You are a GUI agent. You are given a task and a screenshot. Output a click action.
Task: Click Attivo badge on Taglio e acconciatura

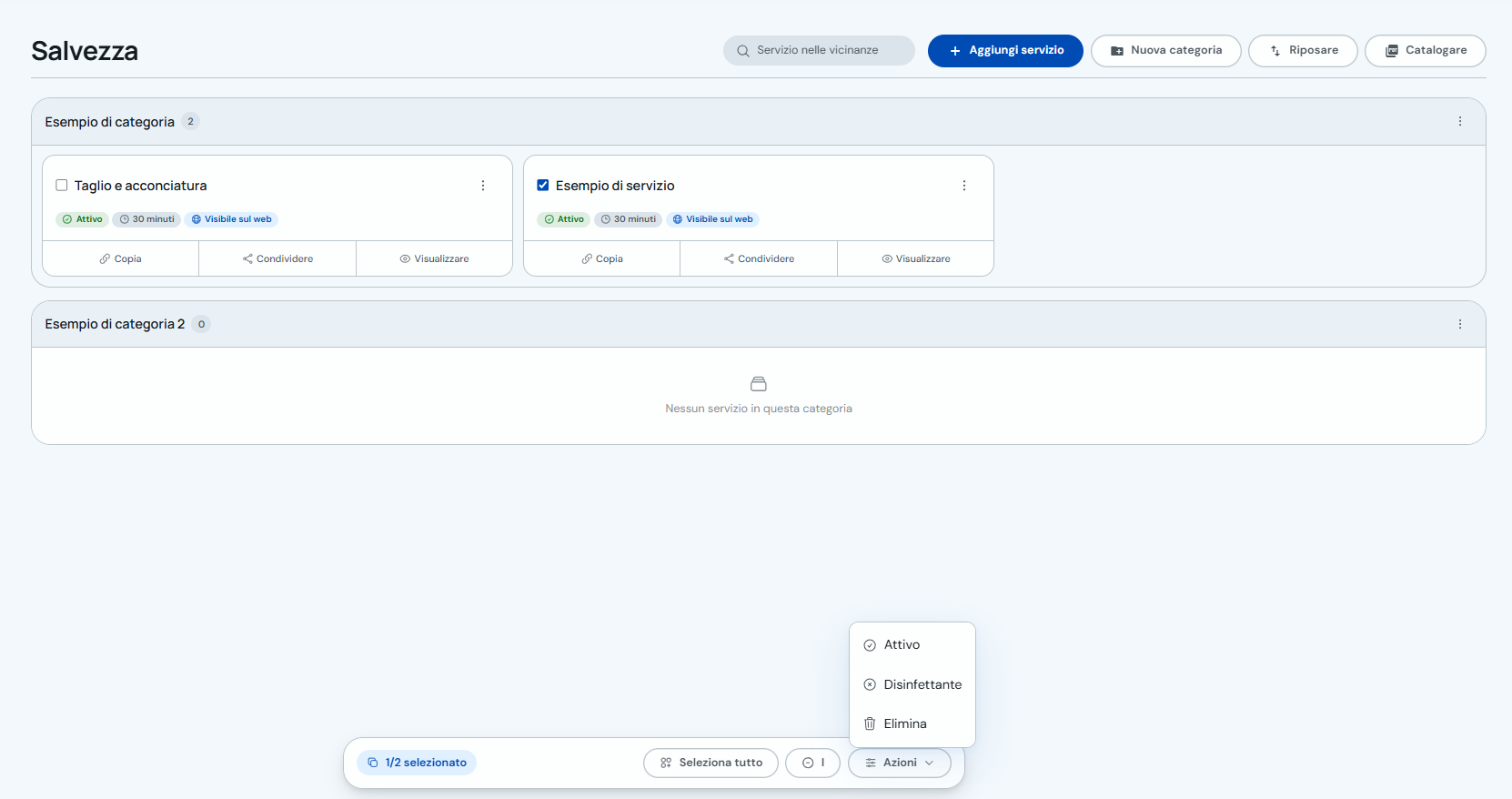[x=82, y=219]
